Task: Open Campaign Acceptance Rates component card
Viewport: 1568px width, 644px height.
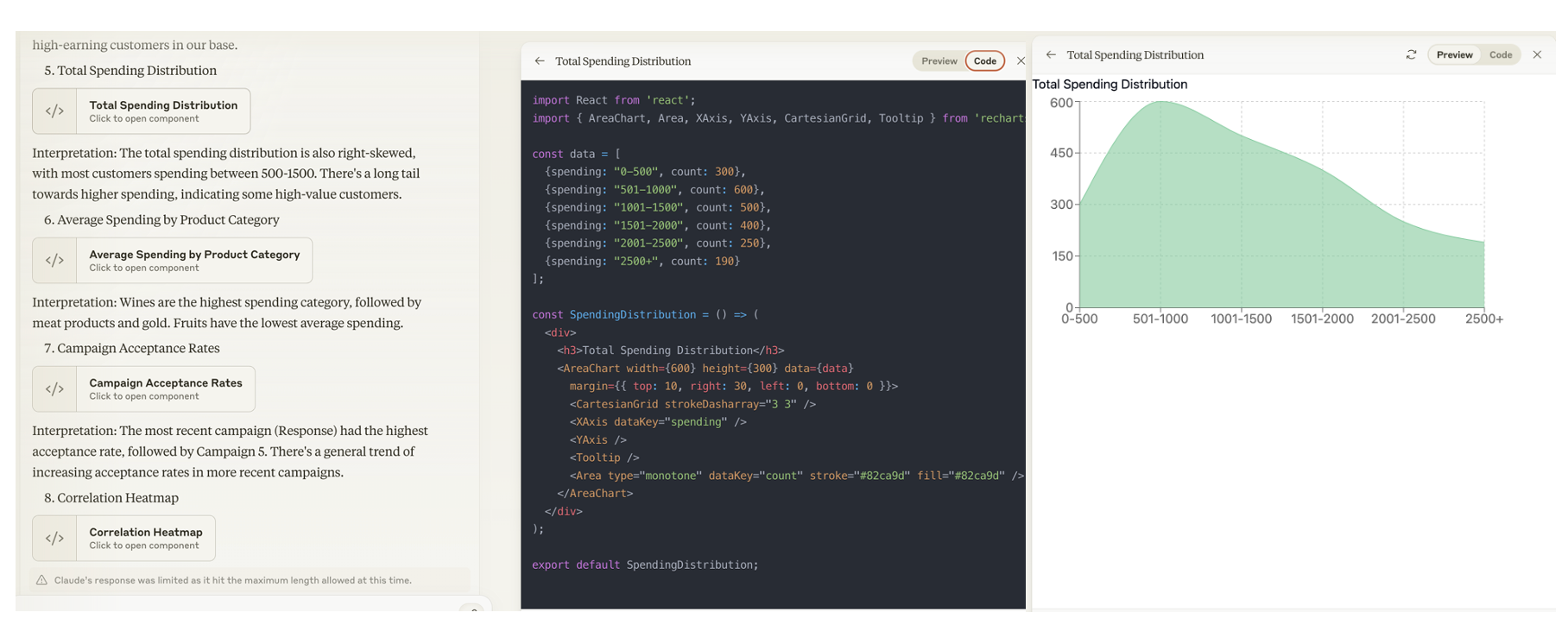Action: click(166, 389)
